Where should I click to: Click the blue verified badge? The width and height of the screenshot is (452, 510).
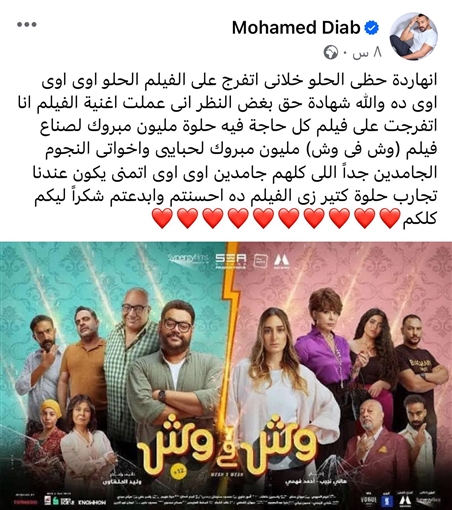(x=371, y=28)
